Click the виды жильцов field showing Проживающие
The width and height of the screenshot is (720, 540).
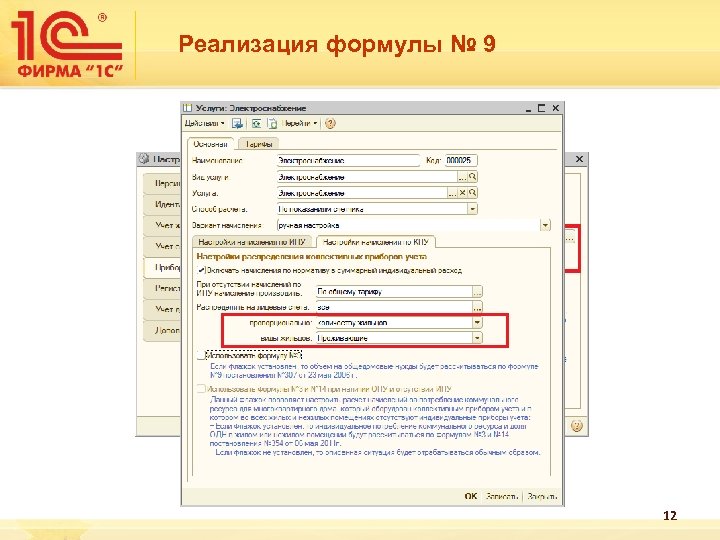pyautogui.click(x=394, y=338)
